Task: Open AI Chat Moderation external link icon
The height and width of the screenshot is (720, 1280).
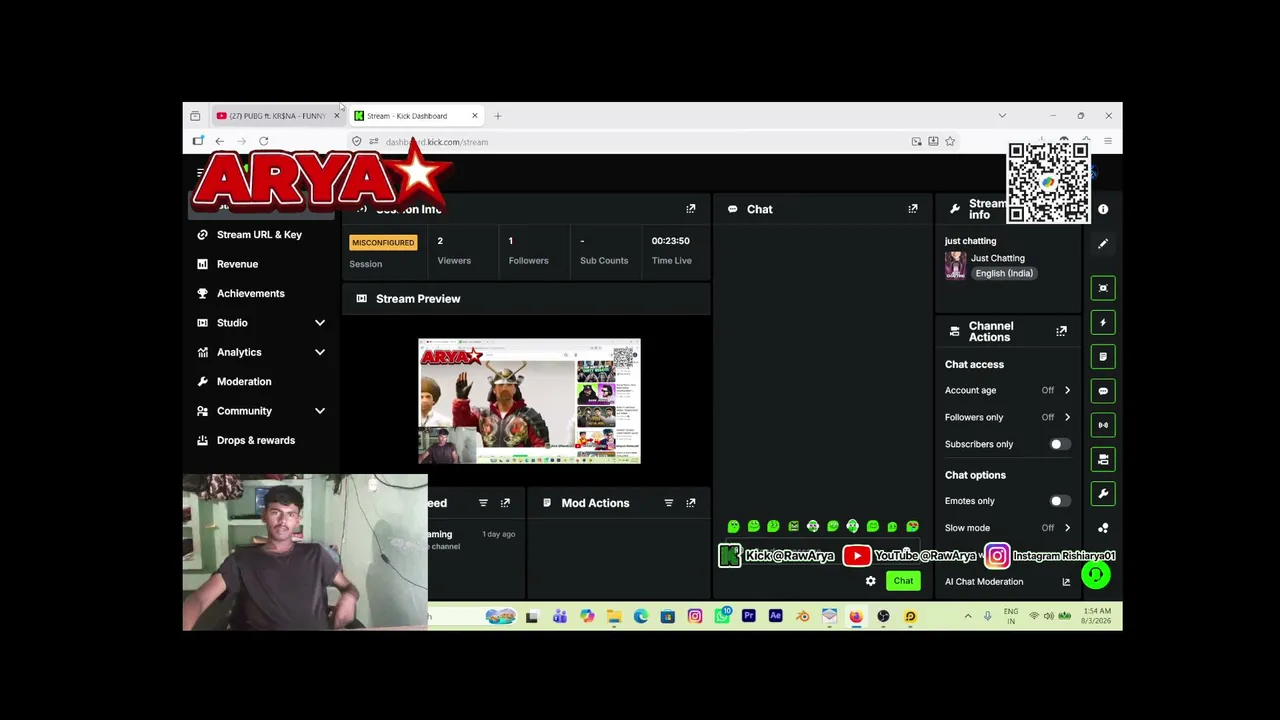Action: coord(1066,582)
